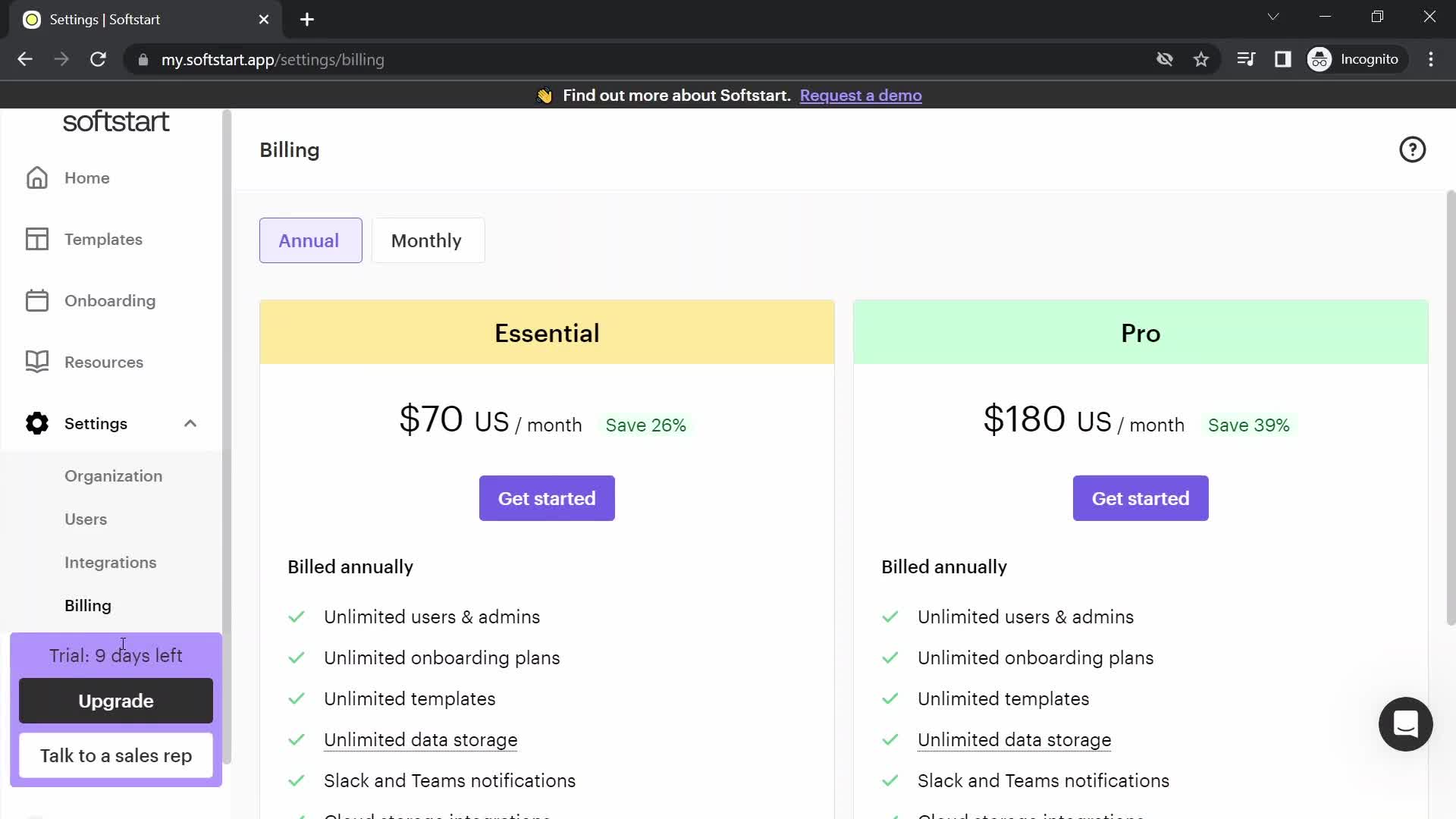
Task: Click the softstart logo
Action: point(116,121)
